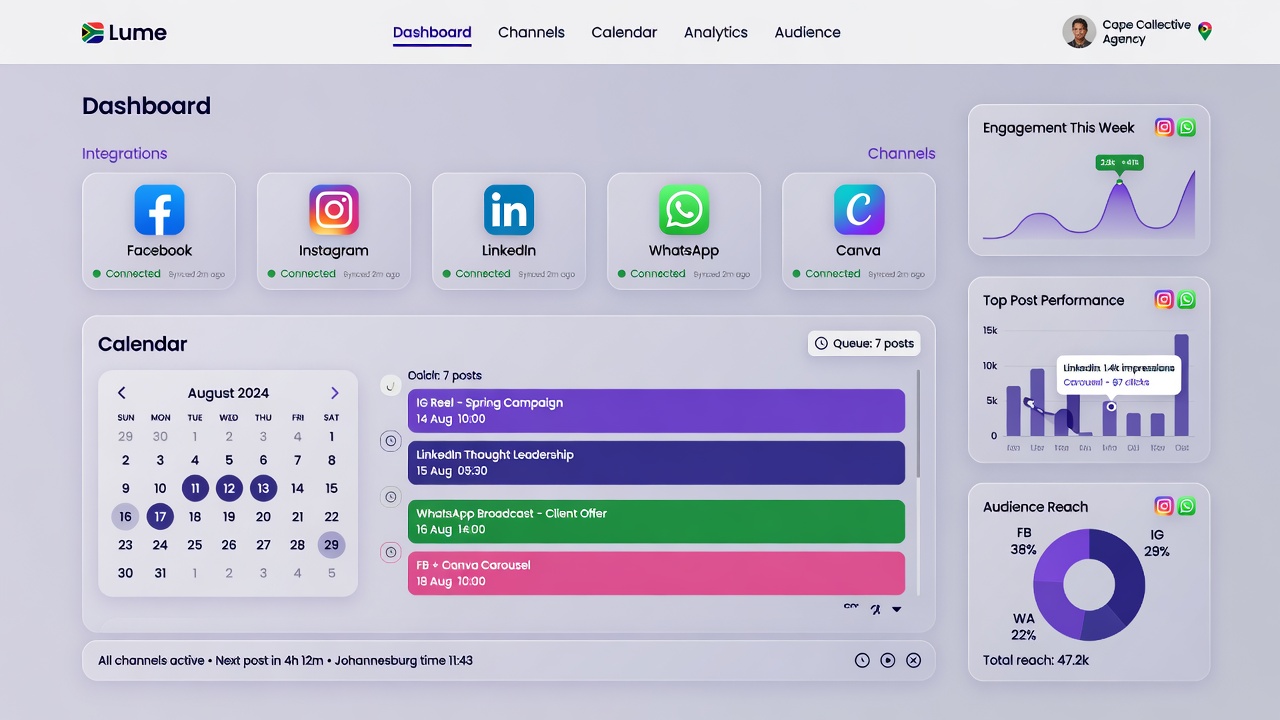Click the clock icon in status bar
This screenshot has width=1280, height=720.
(x=862, y=660)
